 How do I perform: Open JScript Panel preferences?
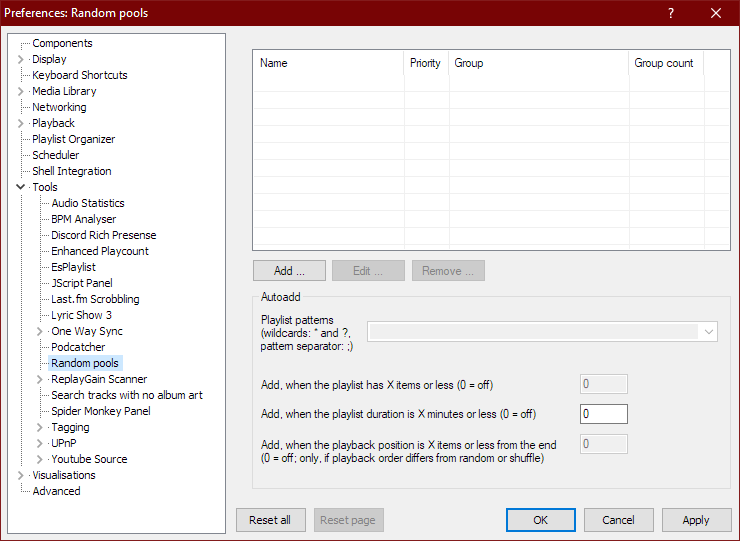click(82, 284)
